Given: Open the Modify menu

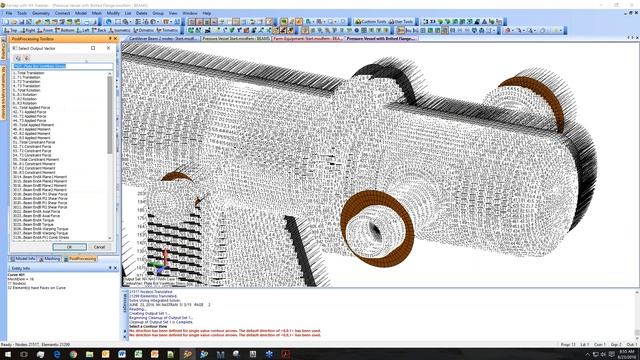Looking at the screenshot, I should coord(113,13).
